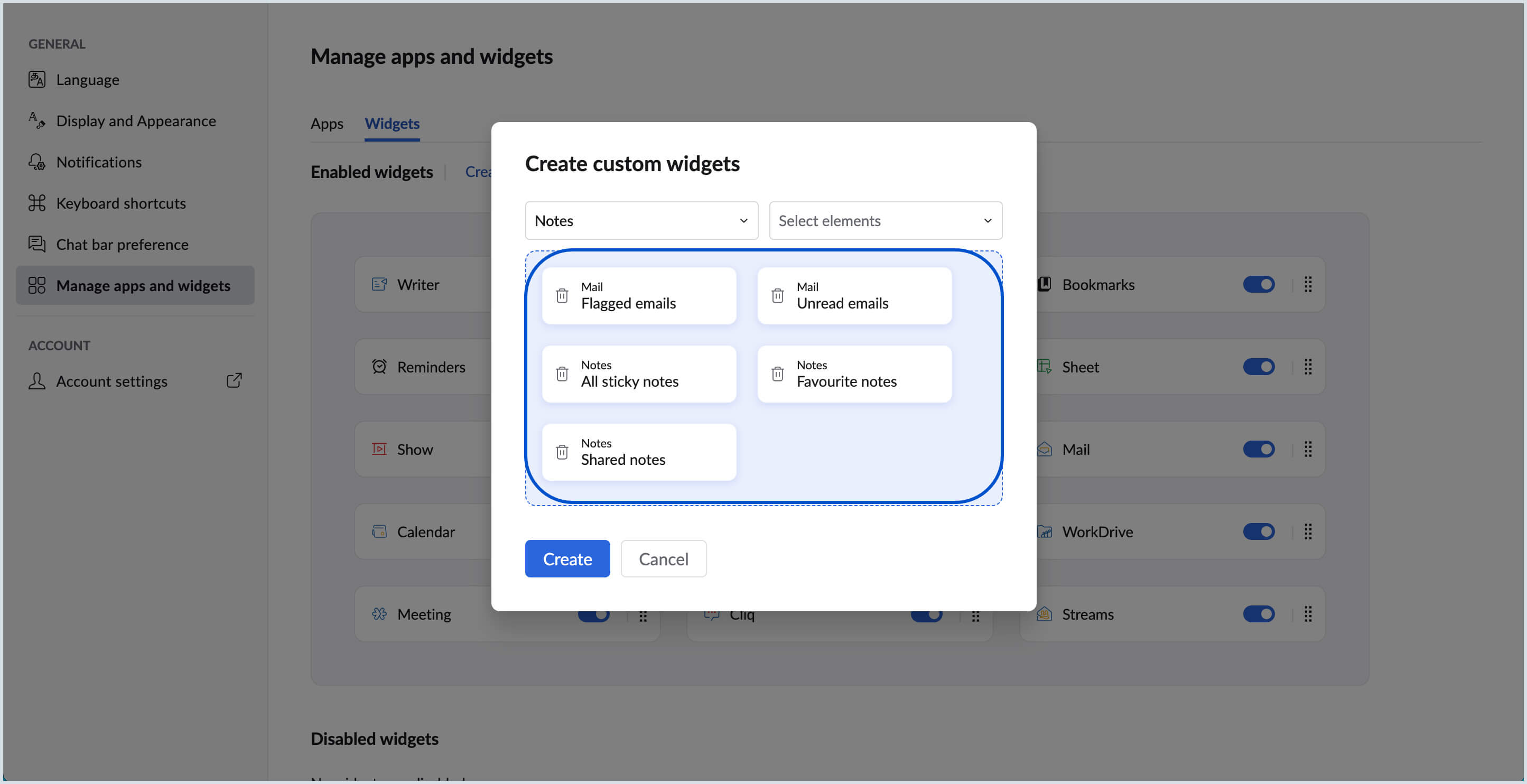Switch to the Apps tab

click(x=327, y=123)
